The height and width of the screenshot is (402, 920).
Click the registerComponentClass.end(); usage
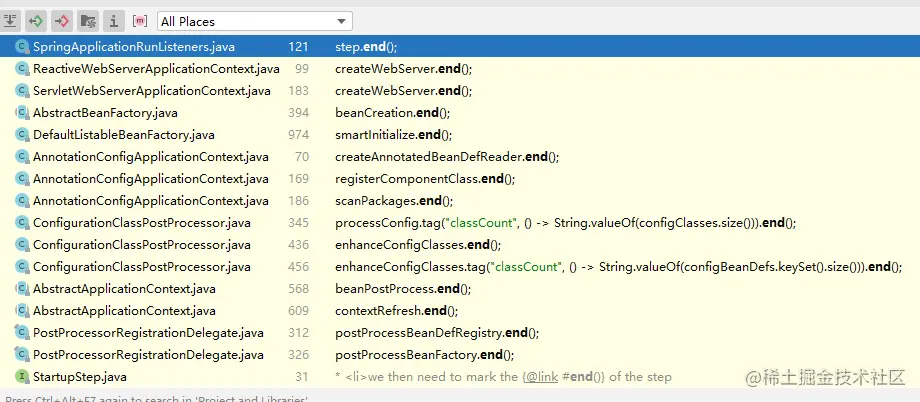tap(425, 178)
